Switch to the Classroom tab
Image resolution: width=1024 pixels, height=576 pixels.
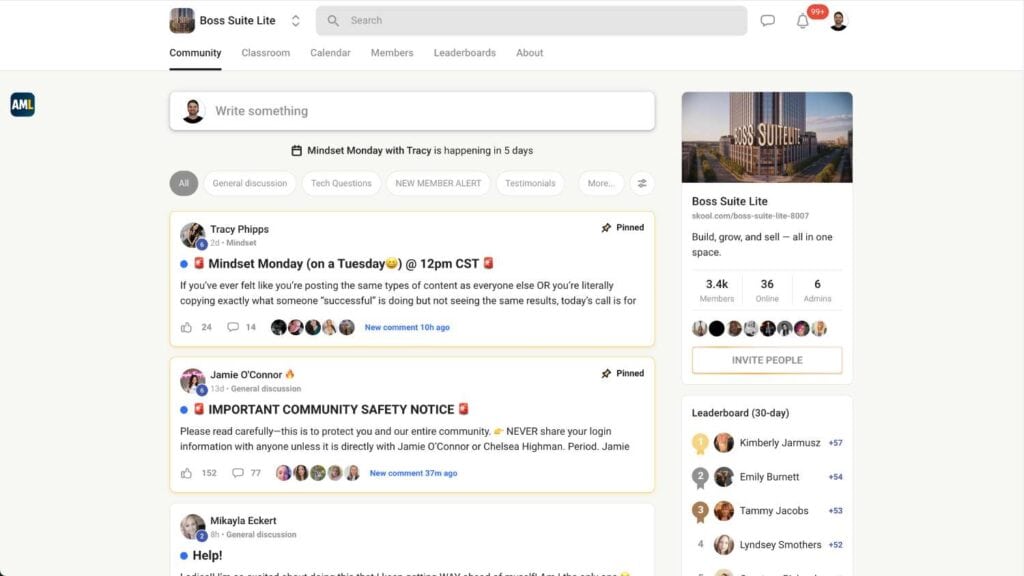[x=266, y=53]
